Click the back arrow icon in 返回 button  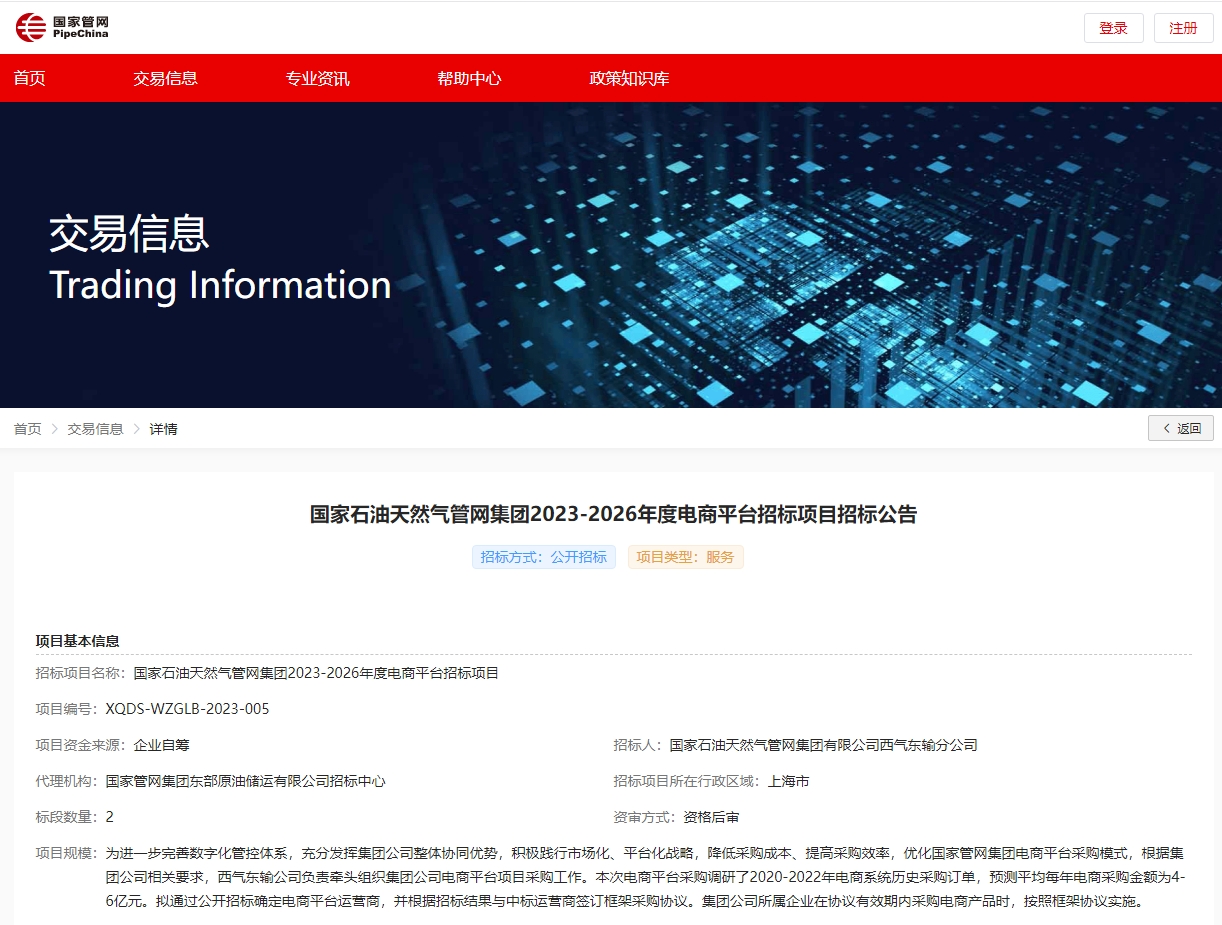(1166, 429)
